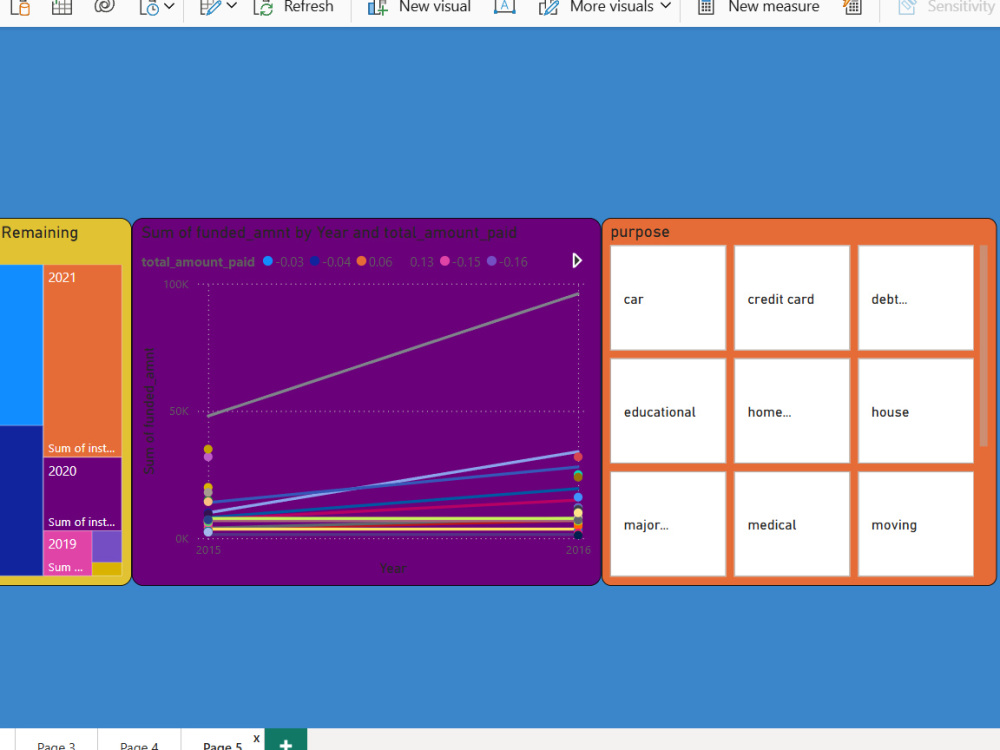Screen dimensions: 1000x750
Task: Select the medical purpose tile
Action: 791,524
